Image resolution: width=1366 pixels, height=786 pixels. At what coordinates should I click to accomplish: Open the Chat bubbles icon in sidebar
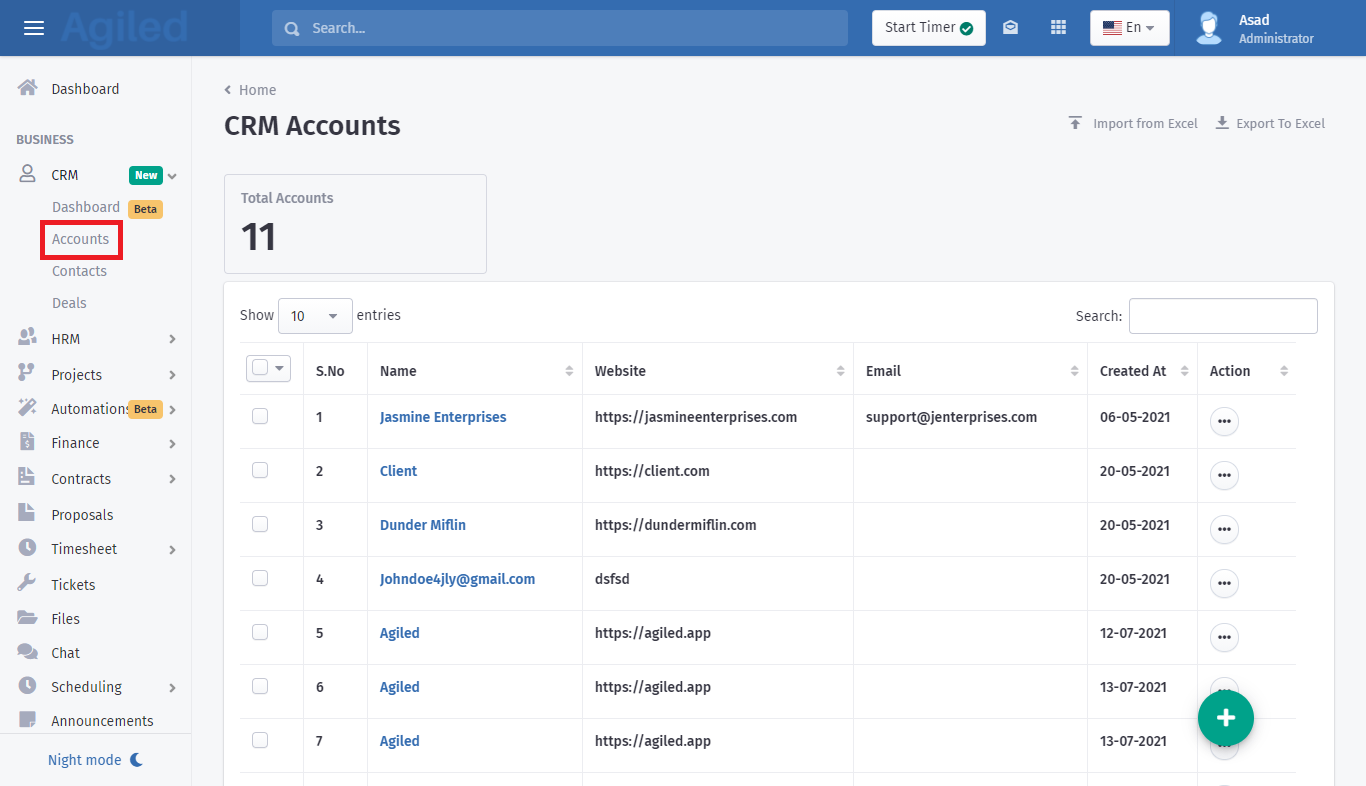(x=28, y=652)
